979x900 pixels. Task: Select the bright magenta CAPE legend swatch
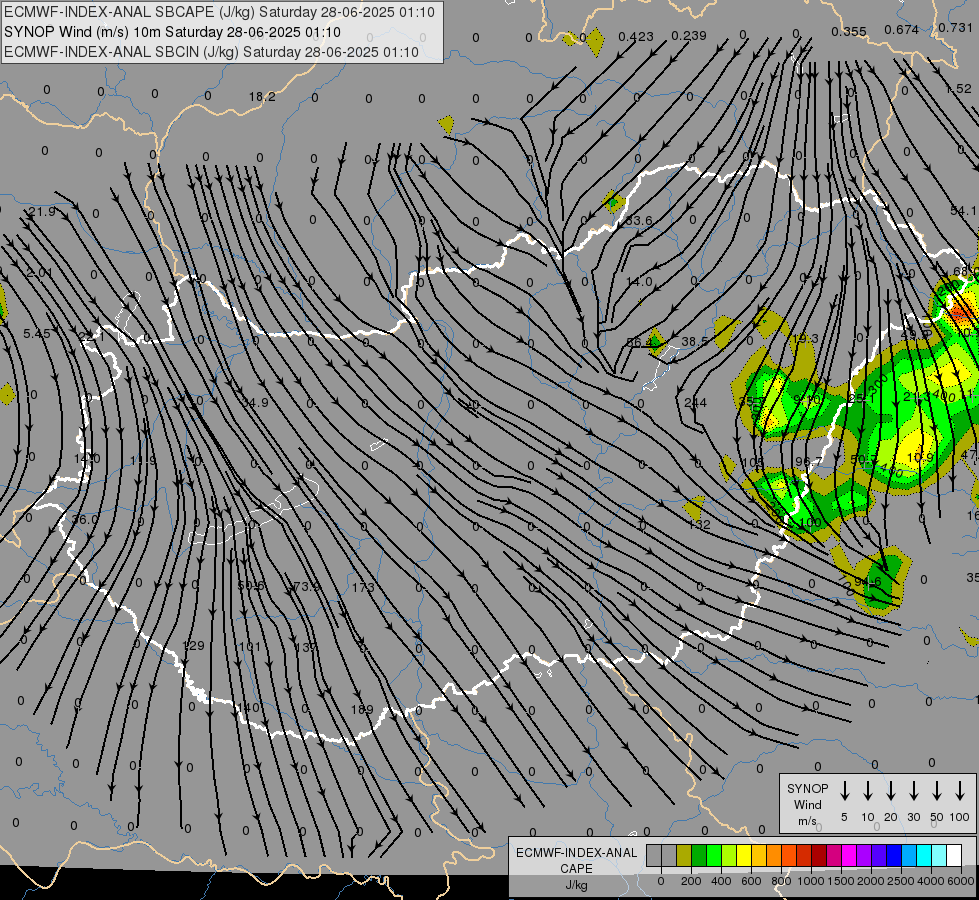pos(849,856)
